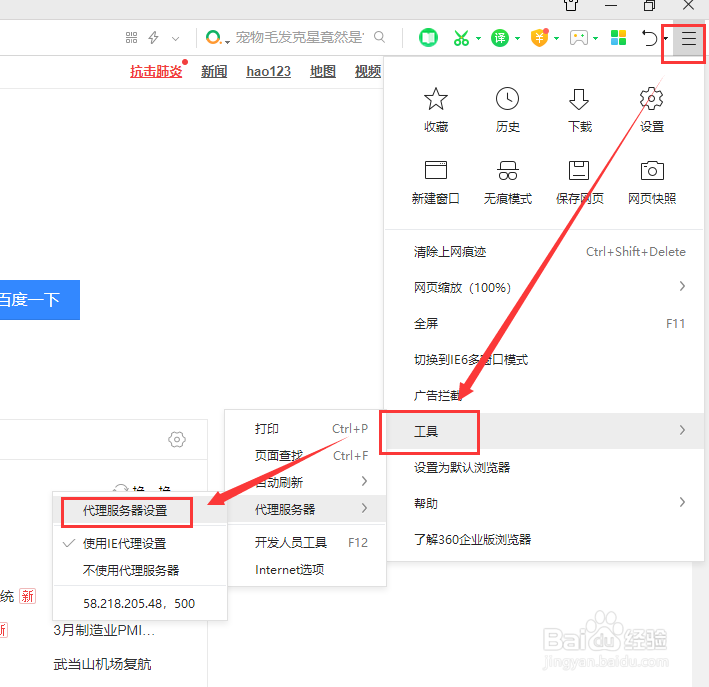Viewport: 709px width, 687px height.
Task: Click 清除上网痕迹 menu entry
Action: pos(544,251)
